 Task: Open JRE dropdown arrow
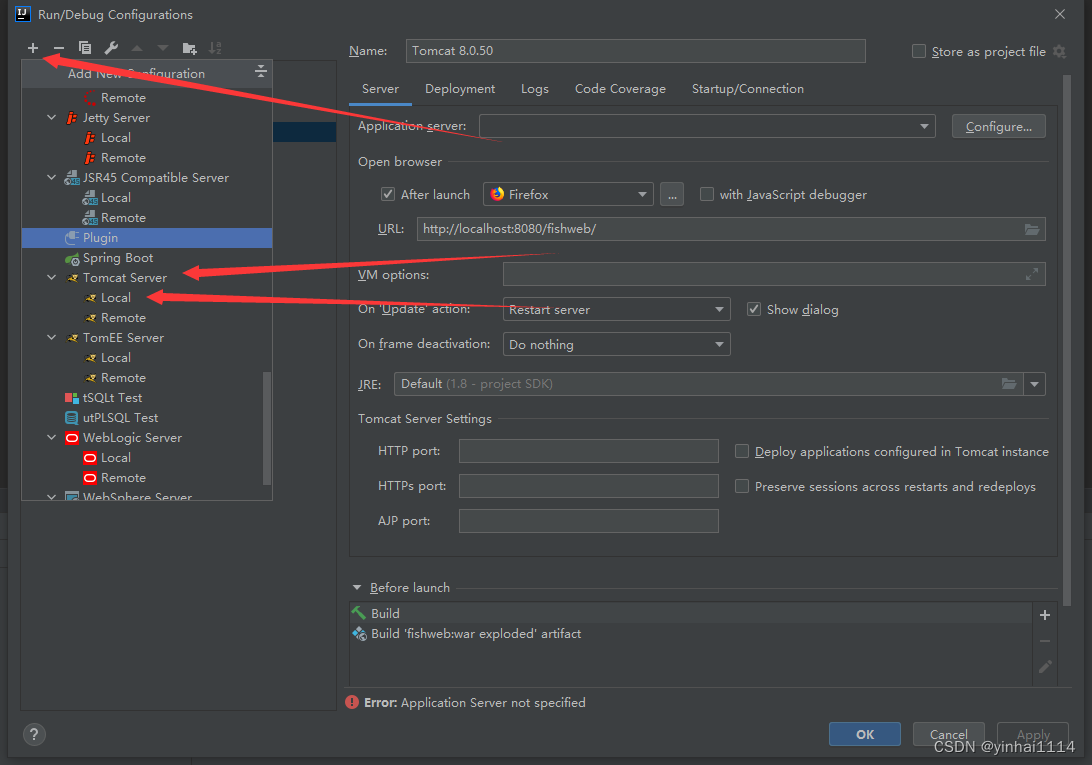(1034, 384)
